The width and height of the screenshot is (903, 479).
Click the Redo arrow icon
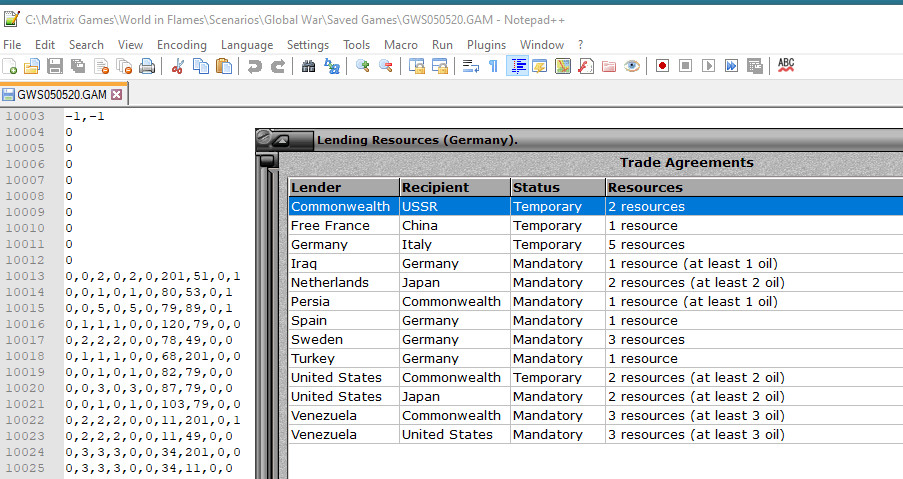[x=278, y=66]
